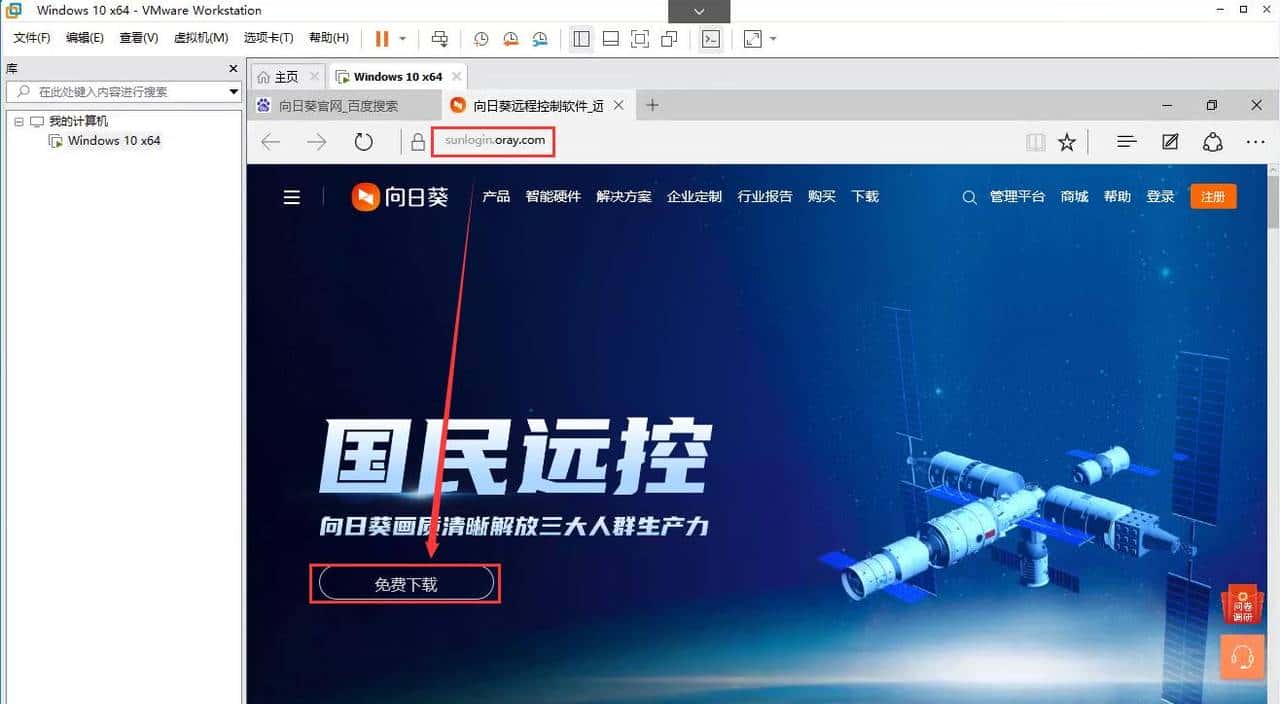1280x704 pixels.
Task: Take a snapshot of the virtual machine
Action: (481, 38)
